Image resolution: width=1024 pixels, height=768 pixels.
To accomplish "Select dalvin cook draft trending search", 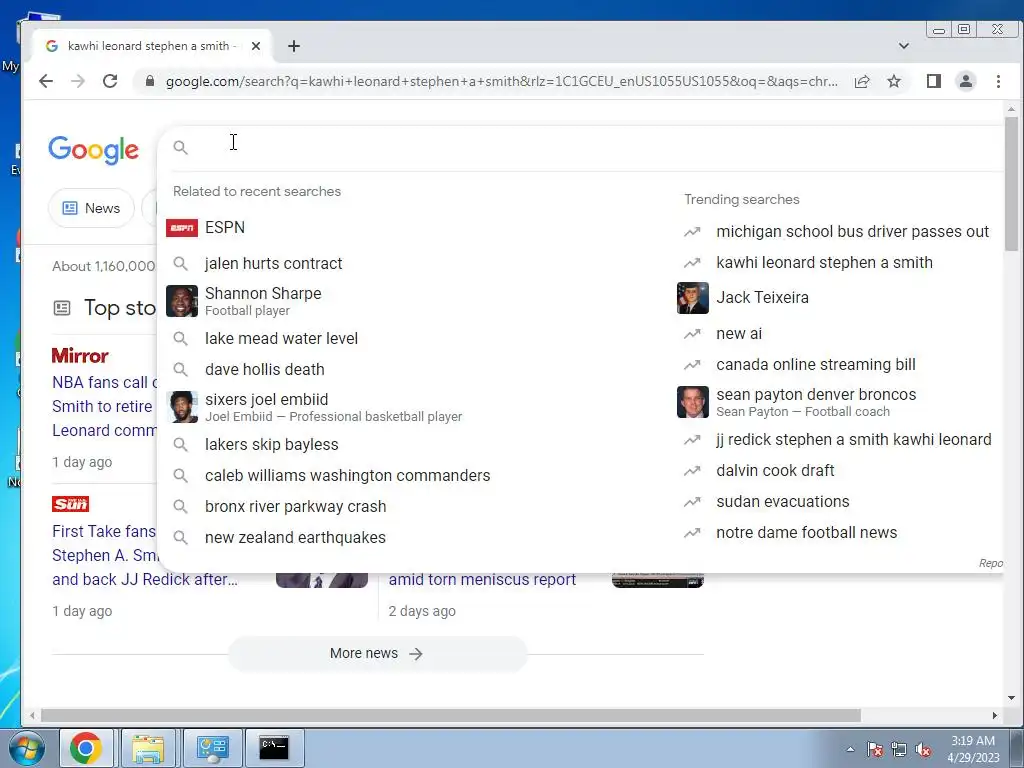I will coord(837,470).
